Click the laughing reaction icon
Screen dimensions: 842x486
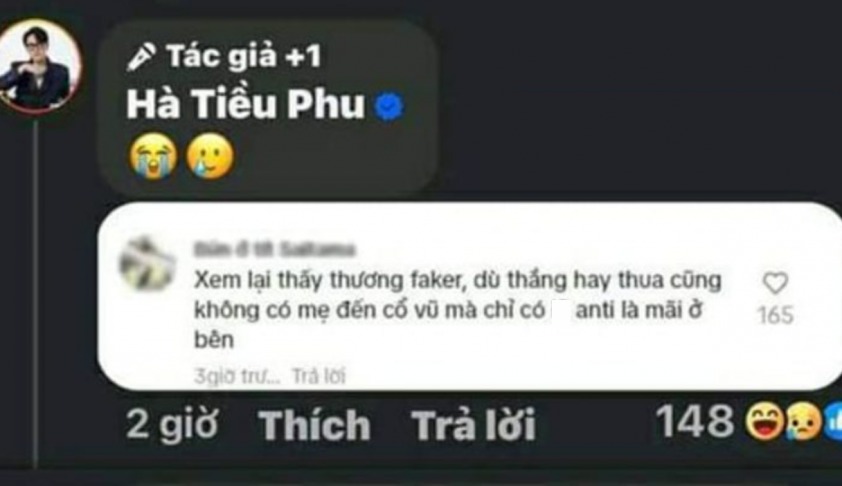pos(764,422)
